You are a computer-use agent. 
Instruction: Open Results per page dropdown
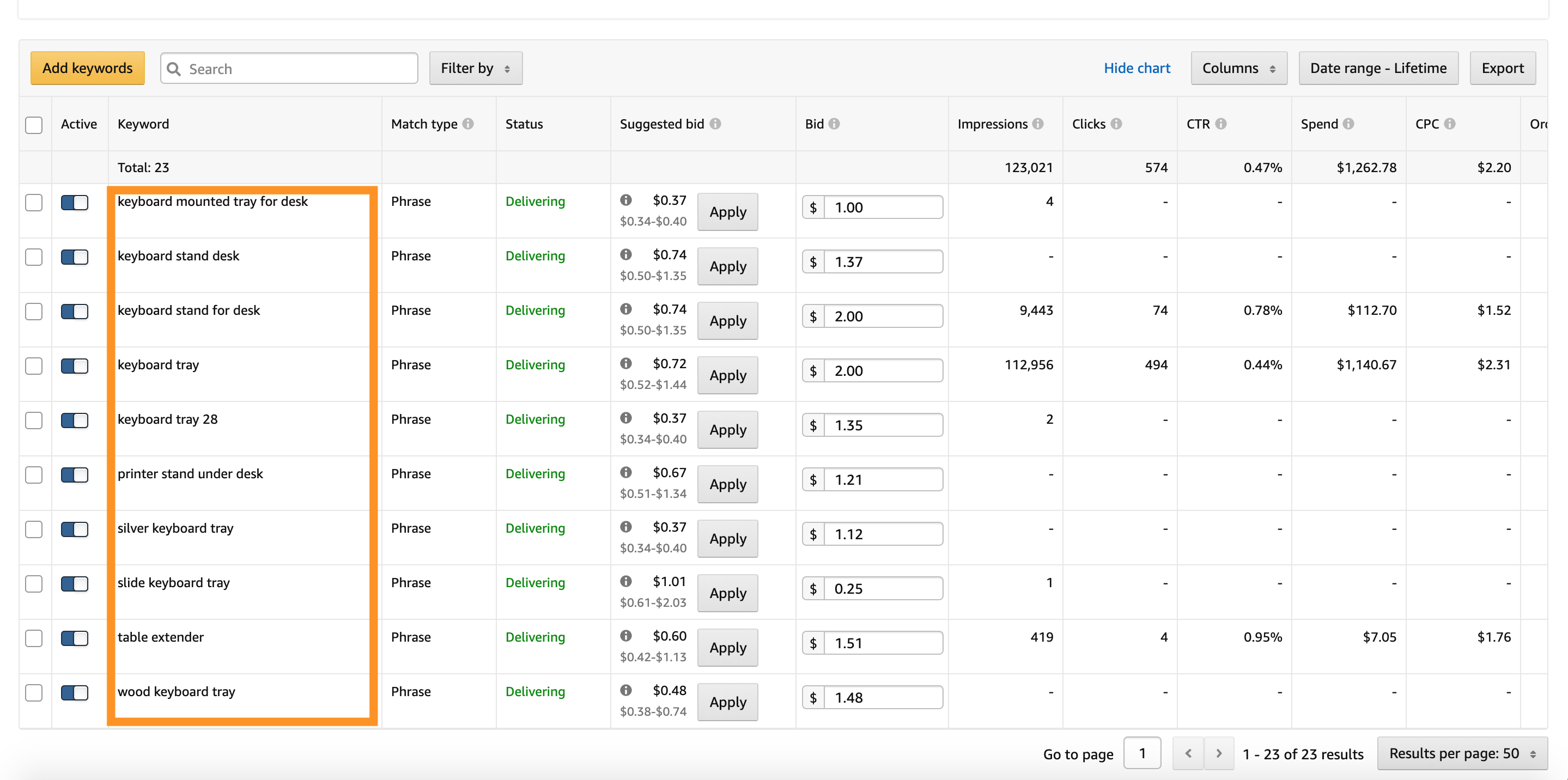(1462, 753)
